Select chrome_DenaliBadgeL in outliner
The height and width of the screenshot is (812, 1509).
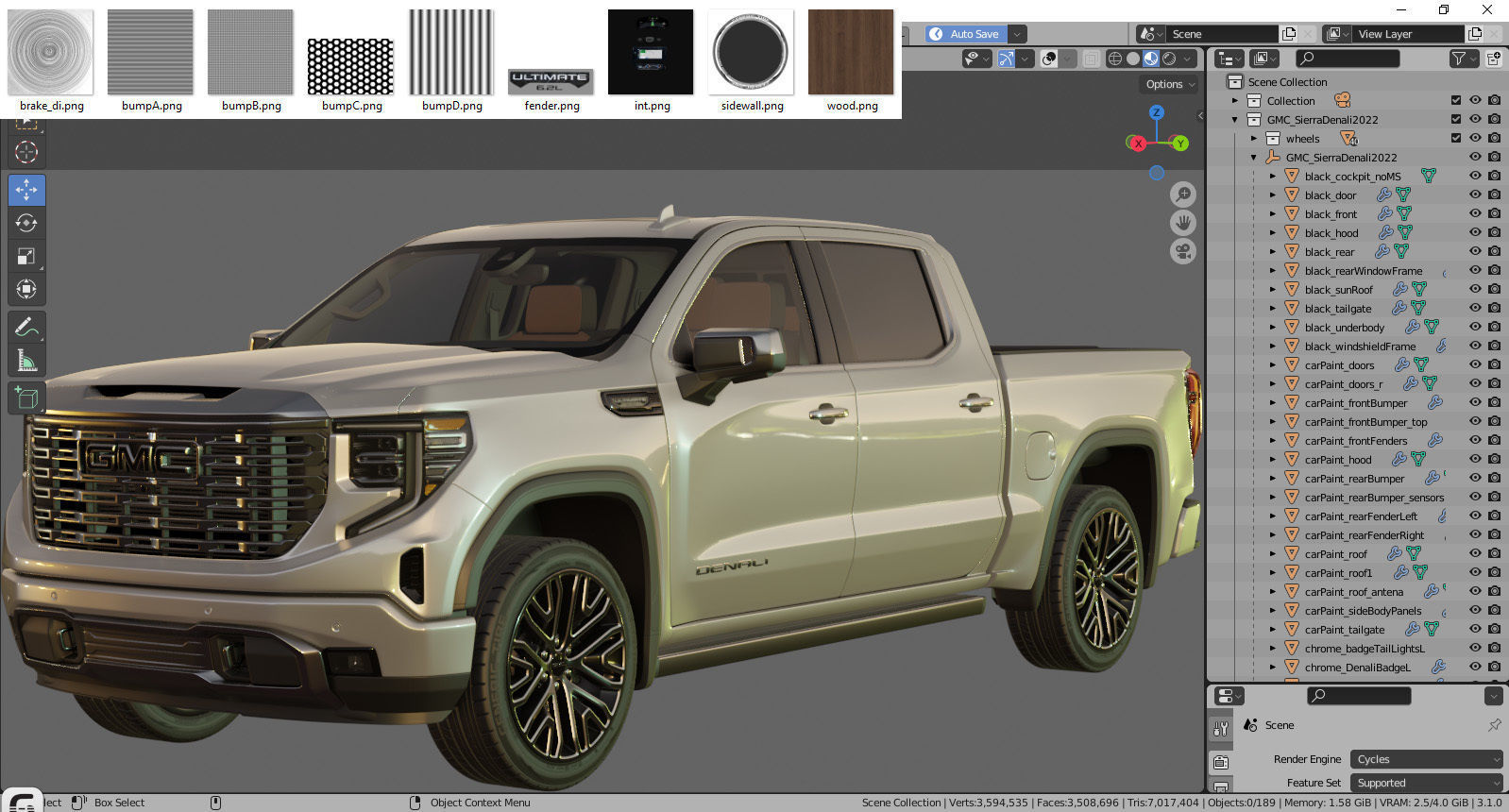(x=1357, y=667)
